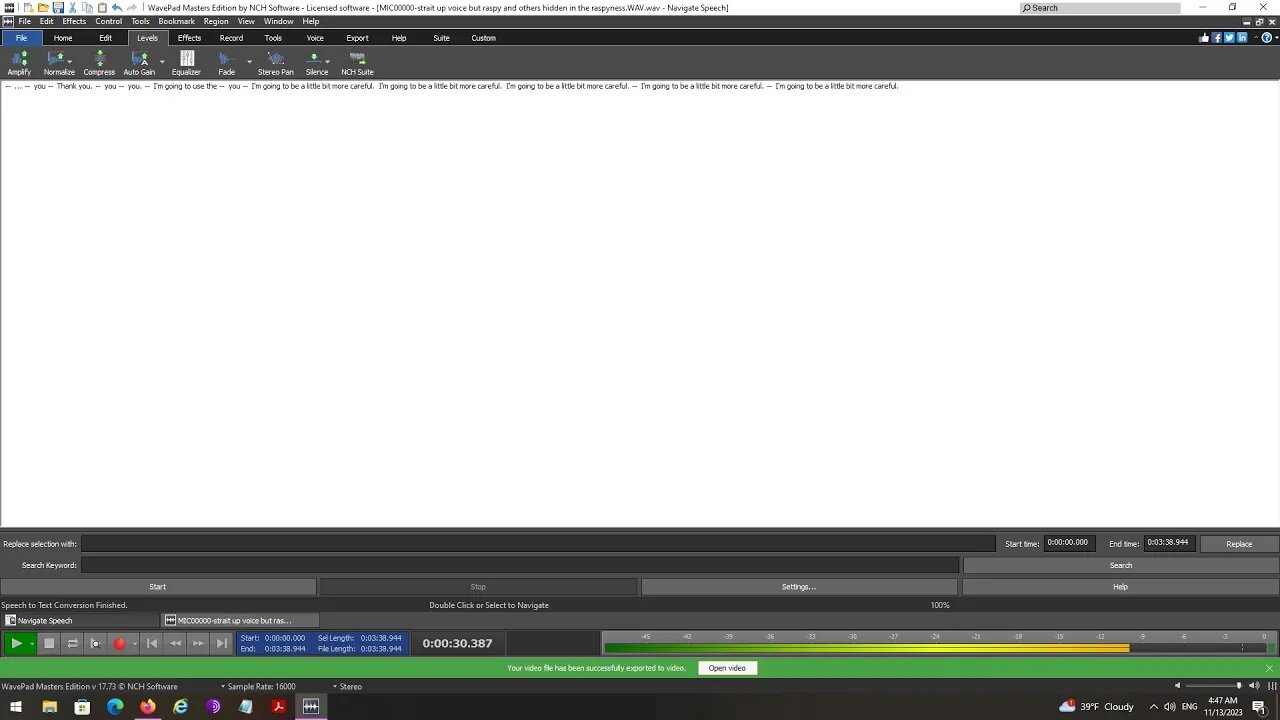Click the Replace selection with field
This screenshot has width=1280, height=720.
[x=538, y=544]
